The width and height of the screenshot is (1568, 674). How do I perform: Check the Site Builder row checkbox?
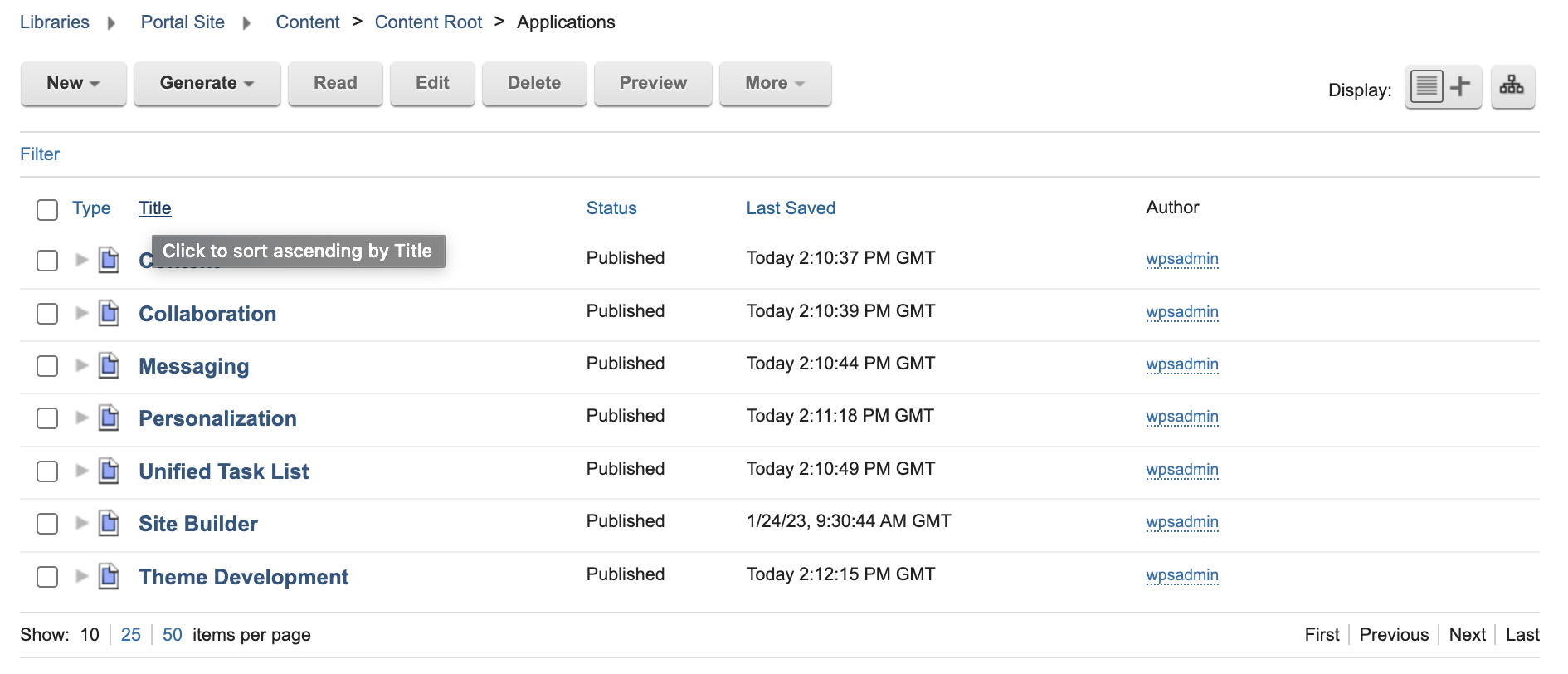coord(47,524)
